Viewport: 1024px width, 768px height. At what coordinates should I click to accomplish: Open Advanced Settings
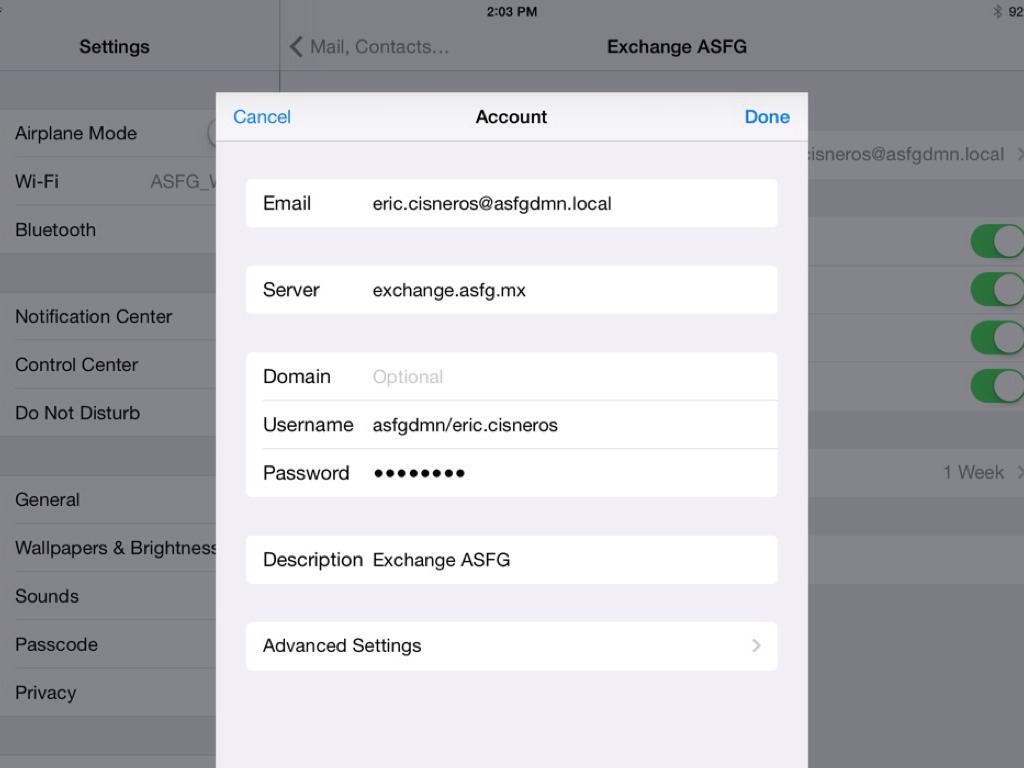pos(511,645)
